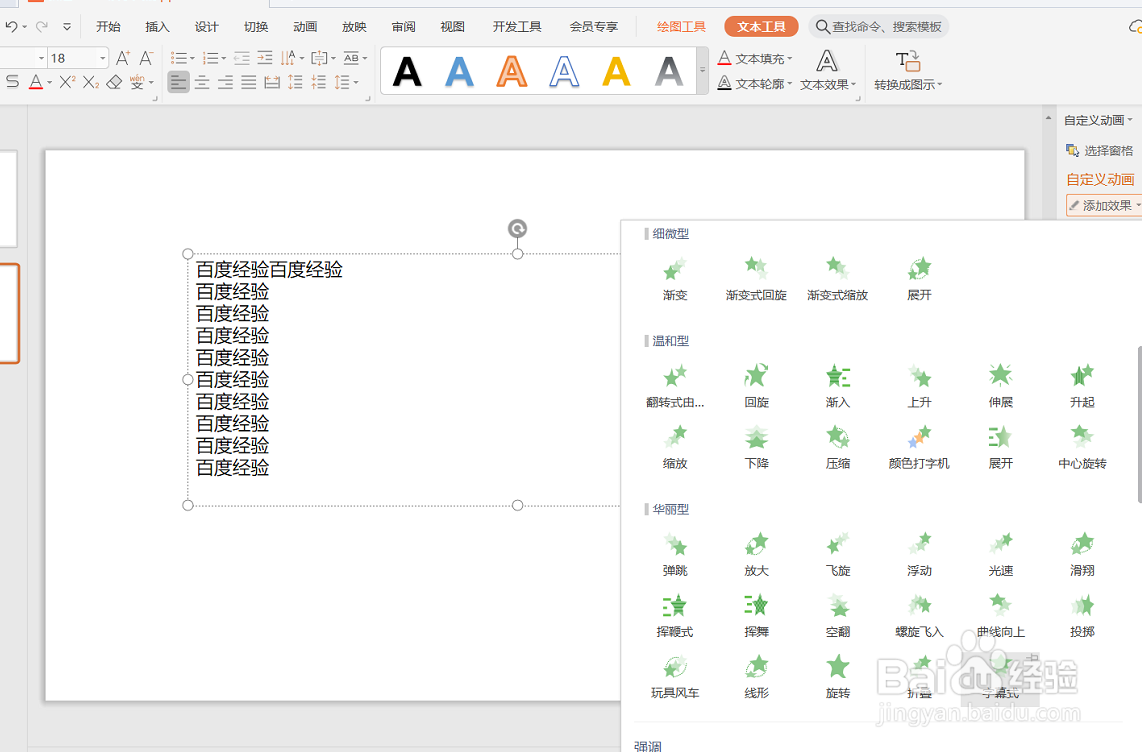
Task: Click the increase font size icon
Action: (x=123, y=56)
